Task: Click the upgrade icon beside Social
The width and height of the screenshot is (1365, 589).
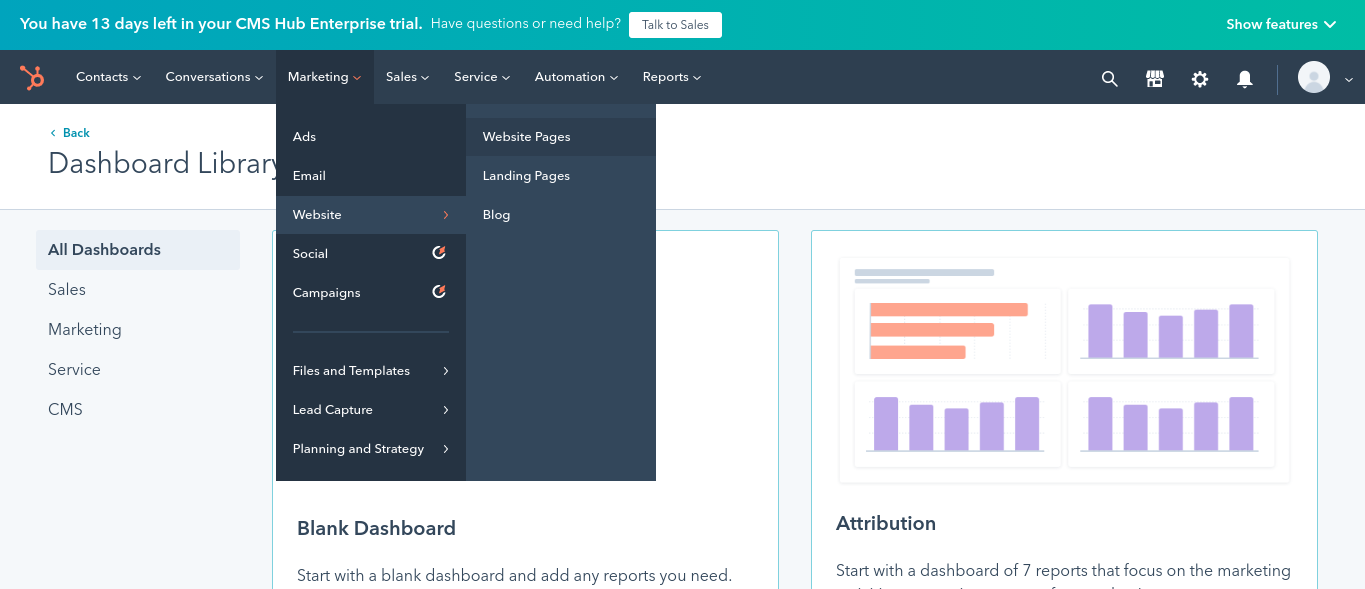Action: [x=438, y=253]
